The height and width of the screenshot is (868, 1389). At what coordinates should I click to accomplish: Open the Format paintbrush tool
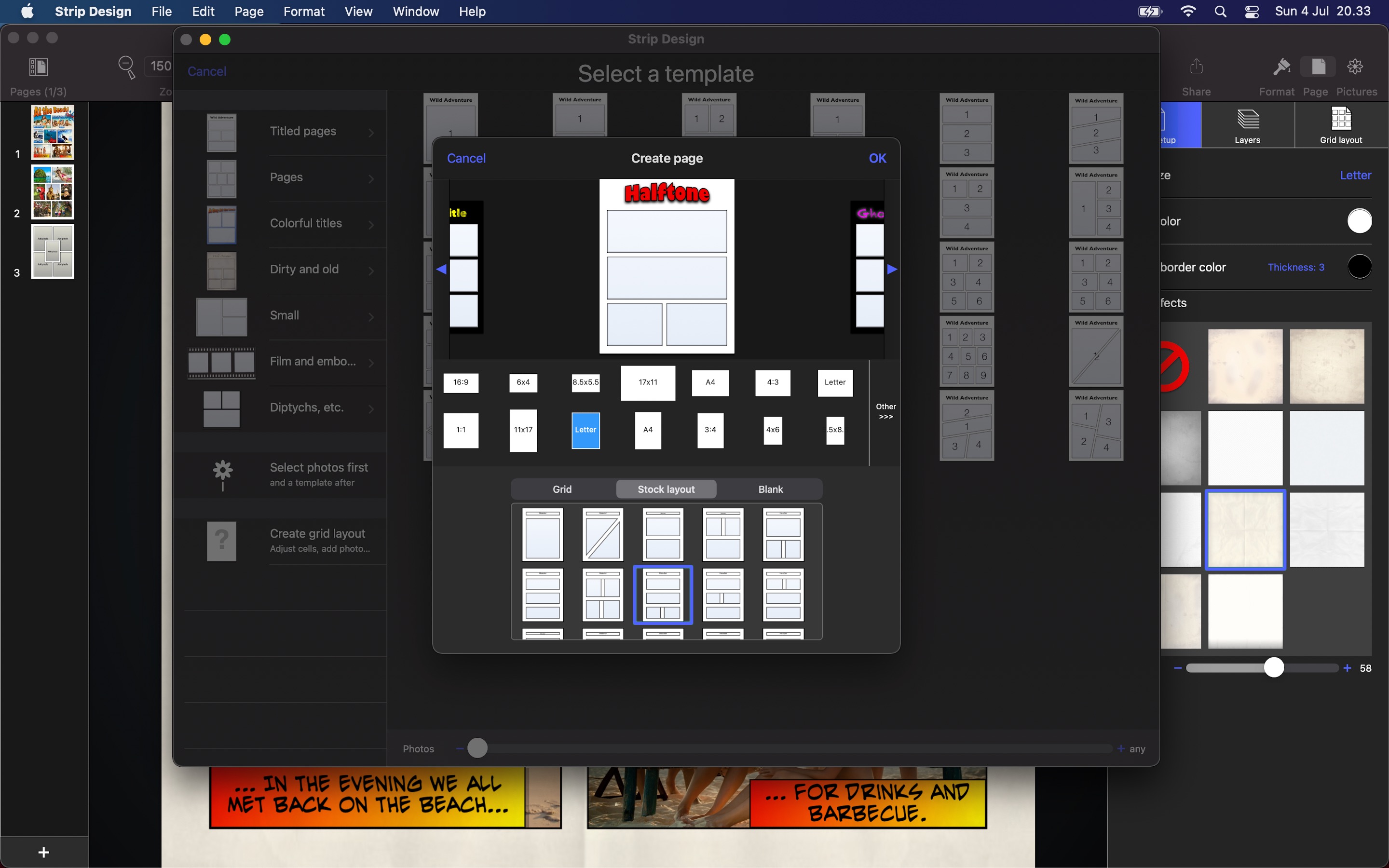pos(1281,67)
